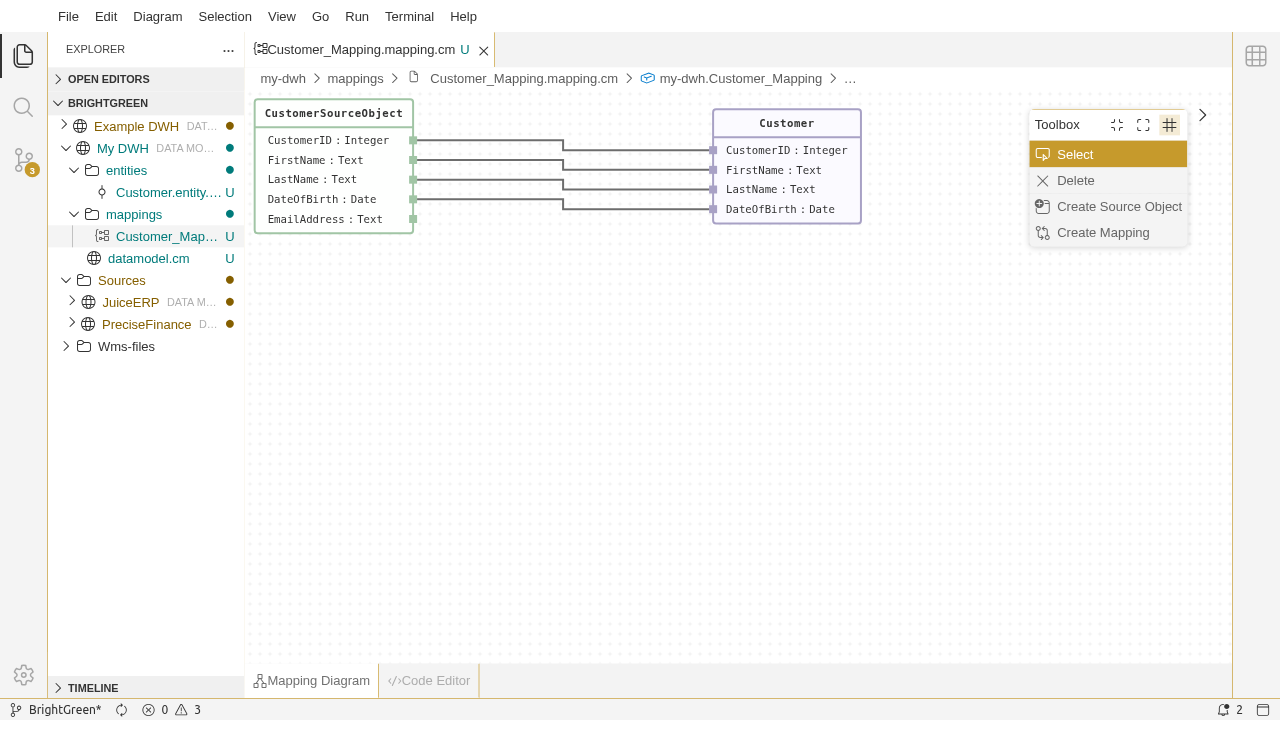
Task: Click the notifications bell in status bar
Action: (1223, 710)
